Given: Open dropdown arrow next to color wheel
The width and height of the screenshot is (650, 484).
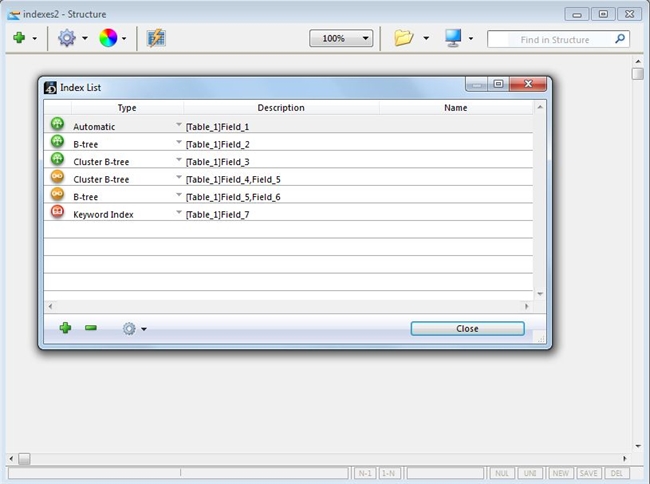Looking at the screenshot, I should 124,39.
